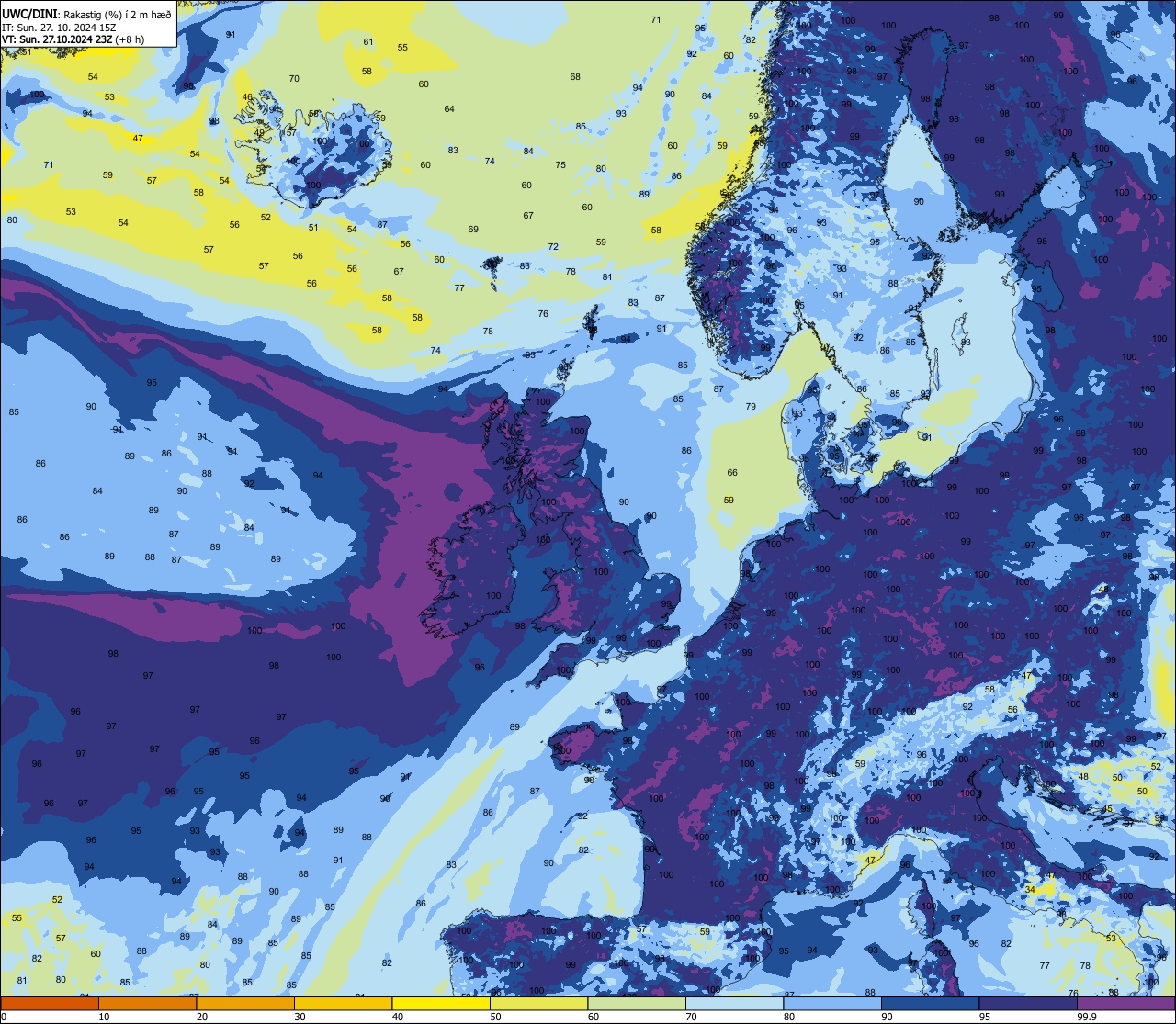Click the humidity value 75 in the Norwegian Sea
This screenshot has width=1176, height=1024.
(560, 164)
